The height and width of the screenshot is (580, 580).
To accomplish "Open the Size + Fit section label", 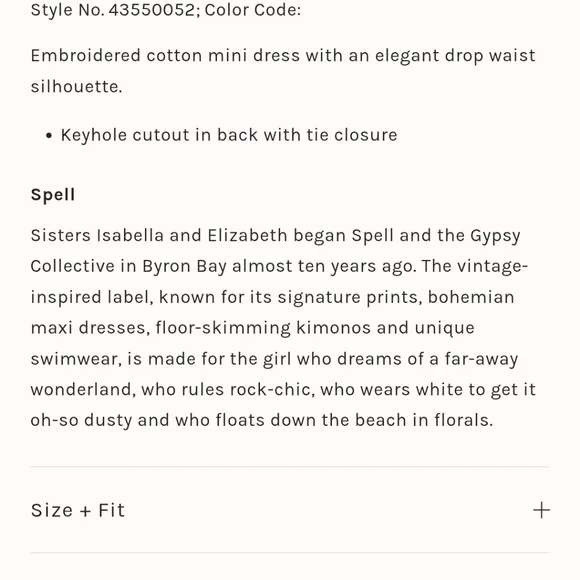I will point(78,510).
